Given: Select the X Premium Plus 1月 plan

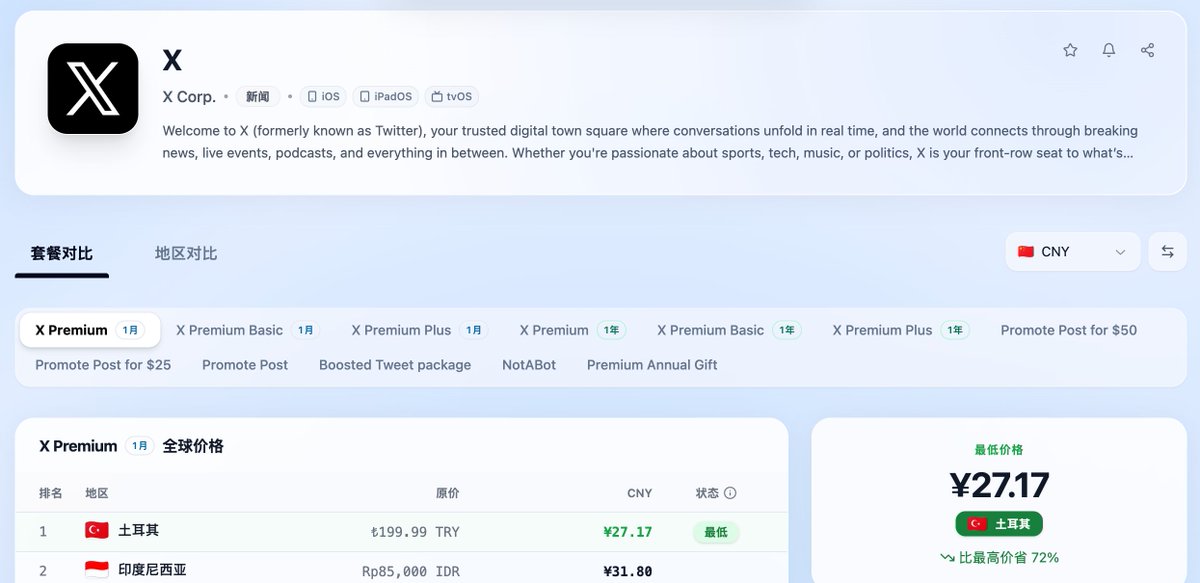Looking at the screenshot, I should pyautogui.click(x=420, y=330).
